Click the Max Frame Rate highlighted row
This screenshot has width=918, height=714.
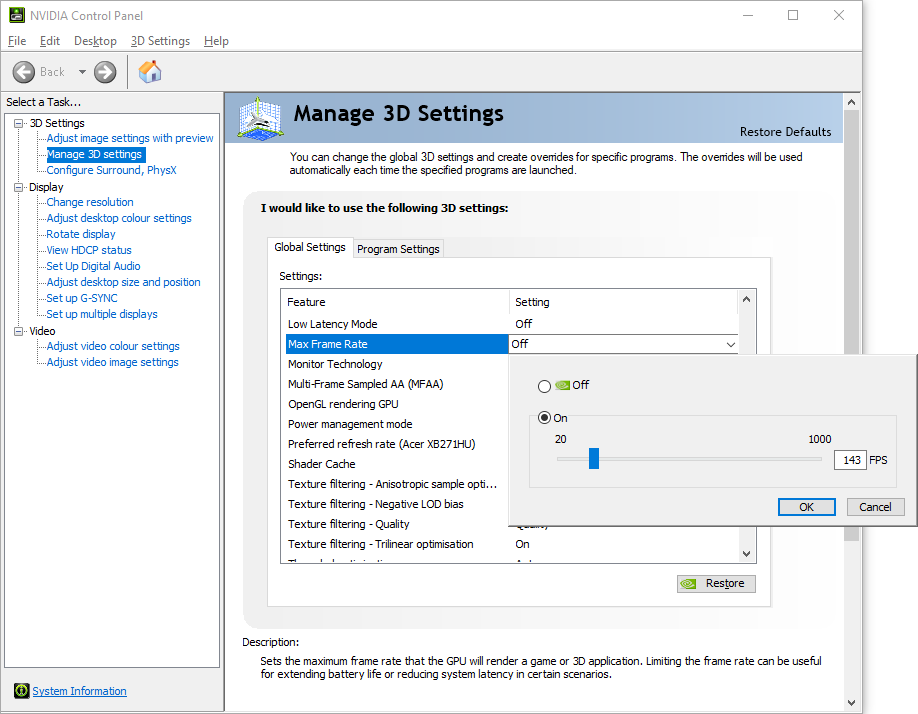tap(397, 344)
